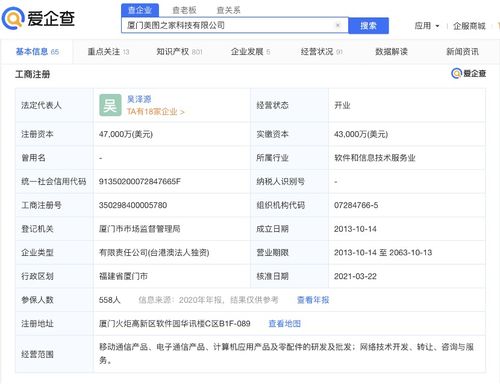Select the registered address text

[x=174, y=324]
